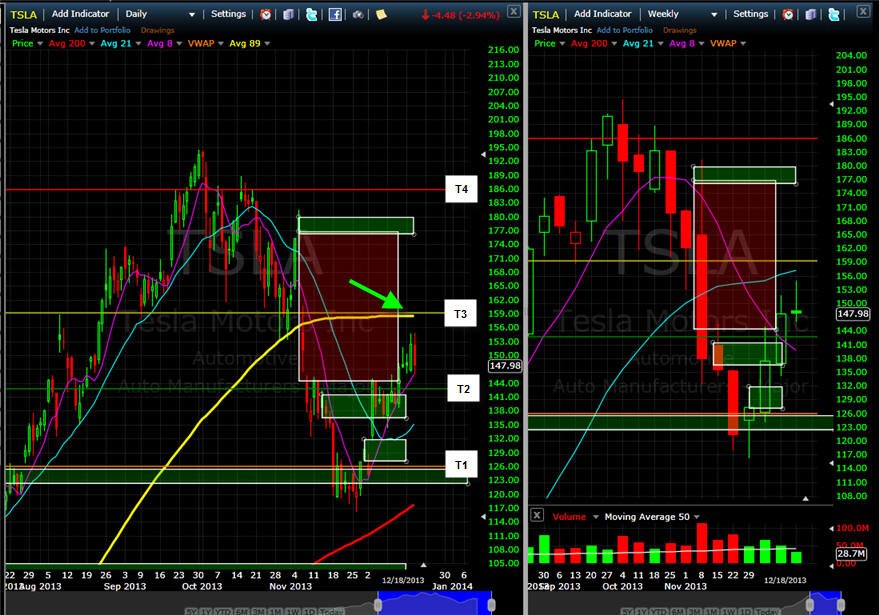The image size is (879, 615).
Task: Open Settings in Weekly chart
Action: point(751,13)
